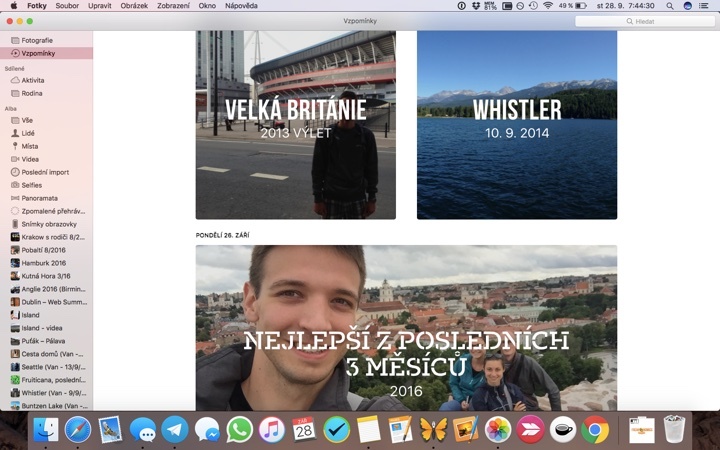Click battery status in menu bar

573,6
